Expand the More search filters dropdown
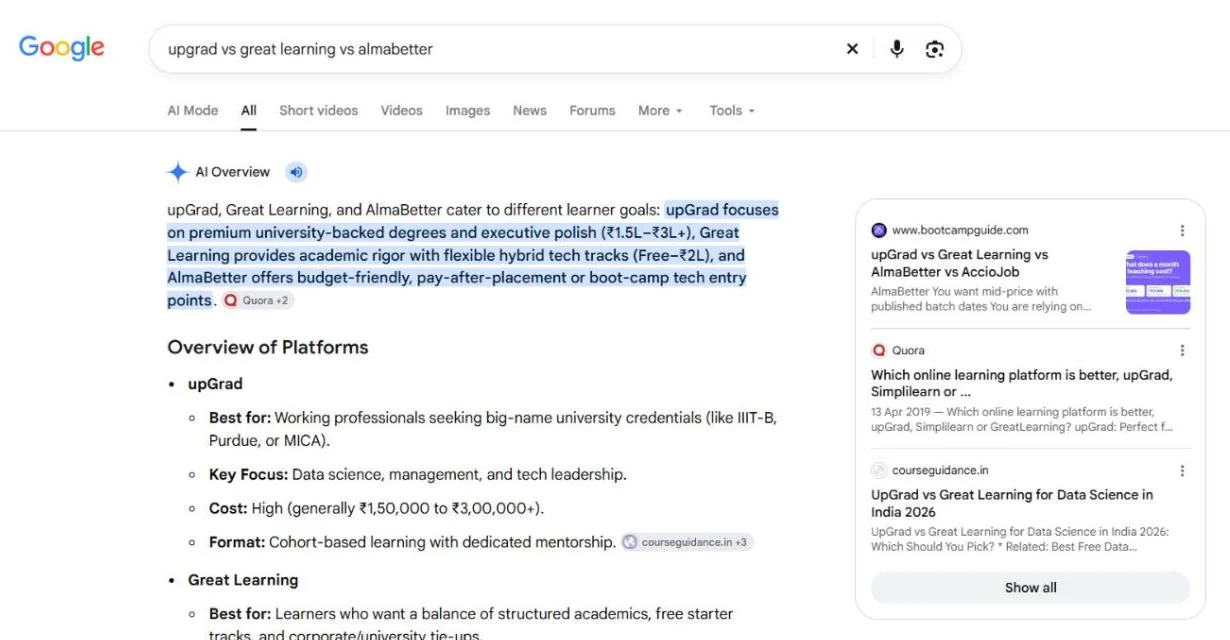Screen dimensions: 1230x640 tap(660, 111)
